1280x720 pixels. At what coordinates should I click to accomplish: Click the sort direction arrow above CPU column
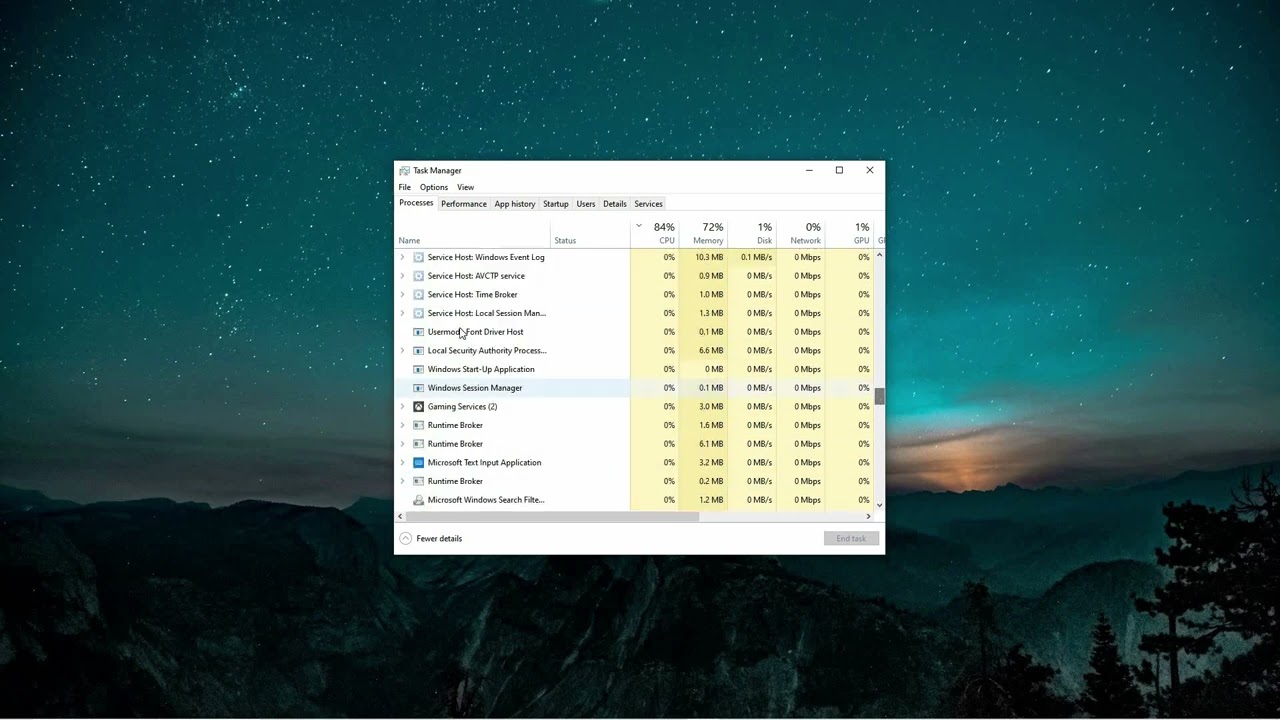(638, 226)
